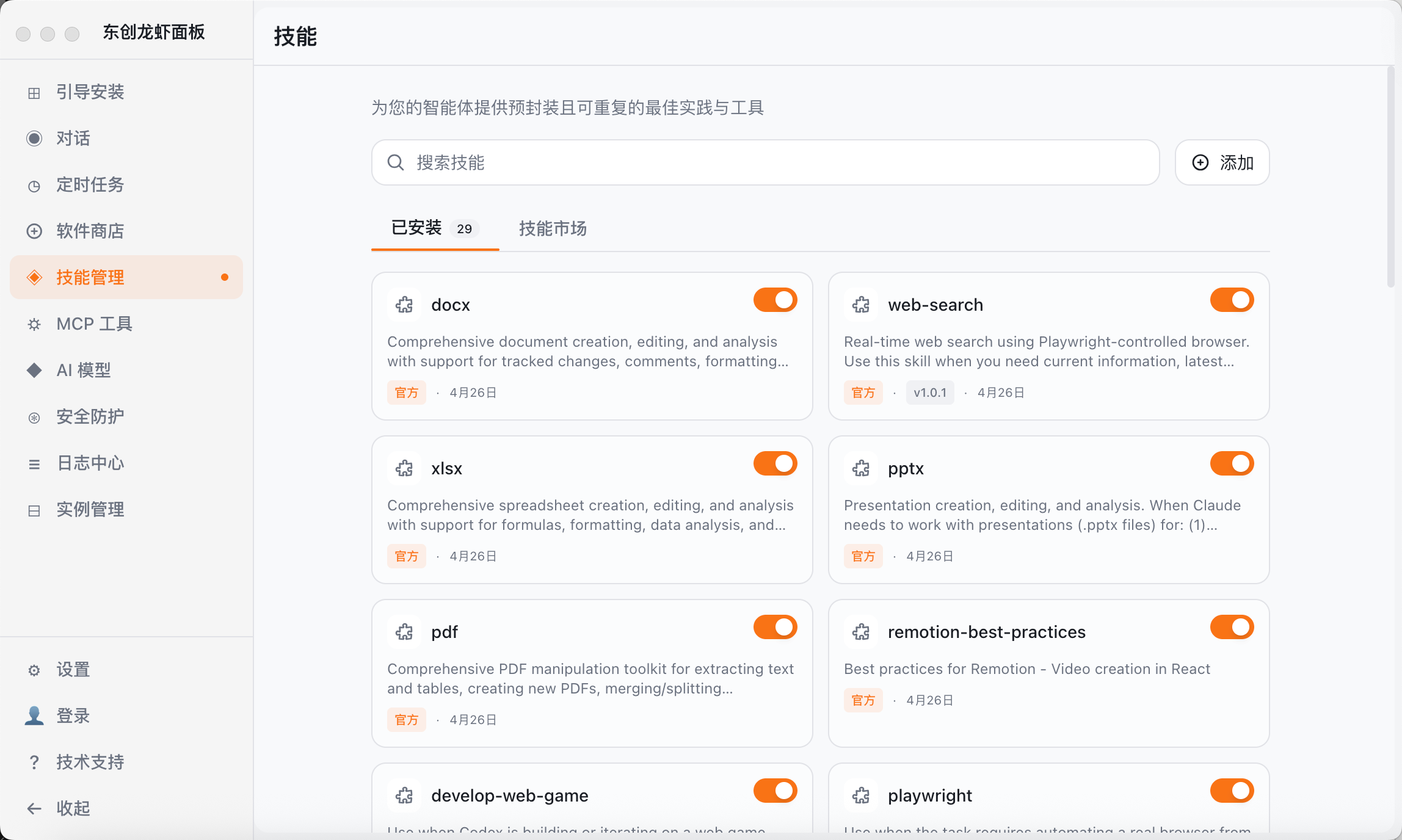The height and width of the screenshot is (840, 1402).
Task: Click the 官方 tag on pptx card
Action: click(863, 556)
